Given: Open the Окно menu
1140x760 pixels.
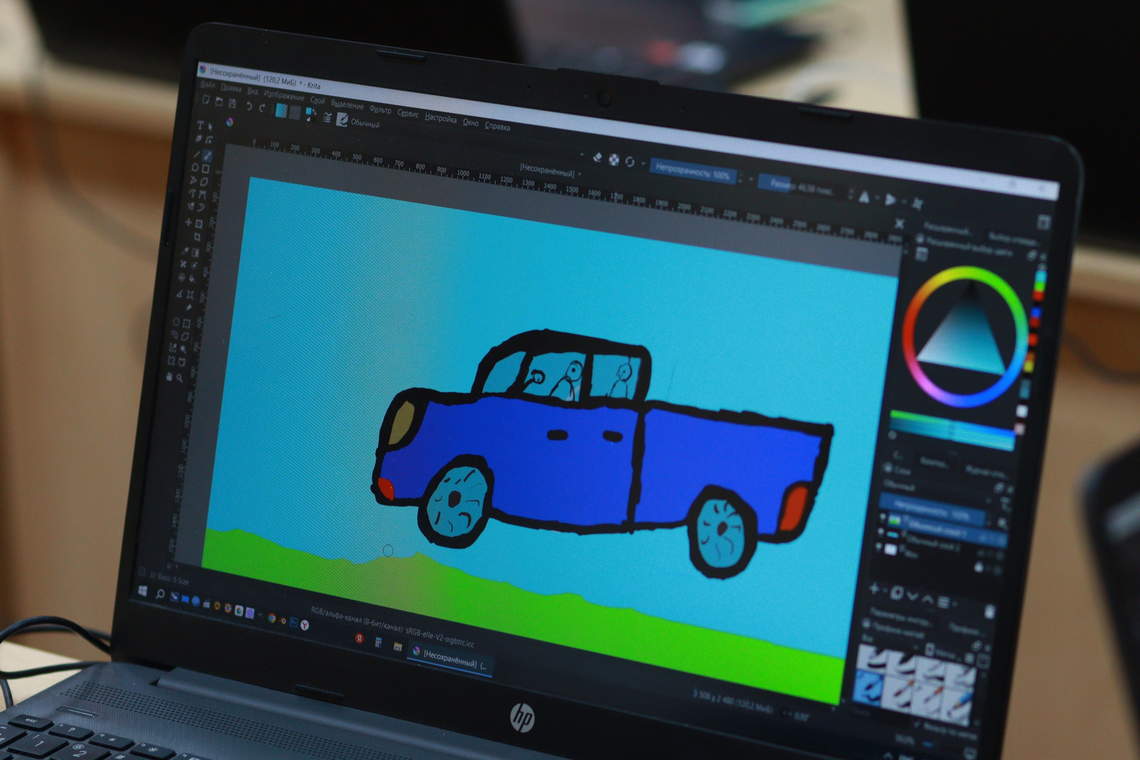Looking at the screenshot, I should tap(470, 122).
